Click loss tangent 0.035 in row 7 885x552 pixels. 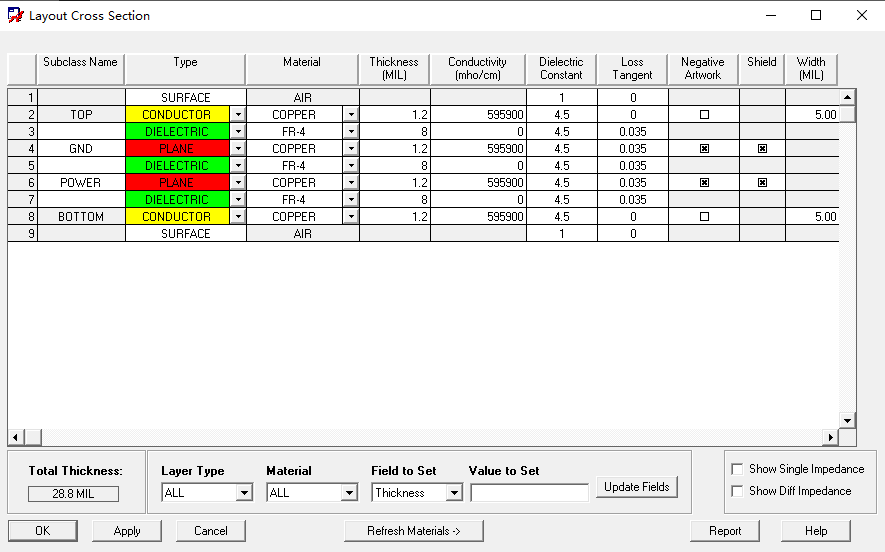633,199
